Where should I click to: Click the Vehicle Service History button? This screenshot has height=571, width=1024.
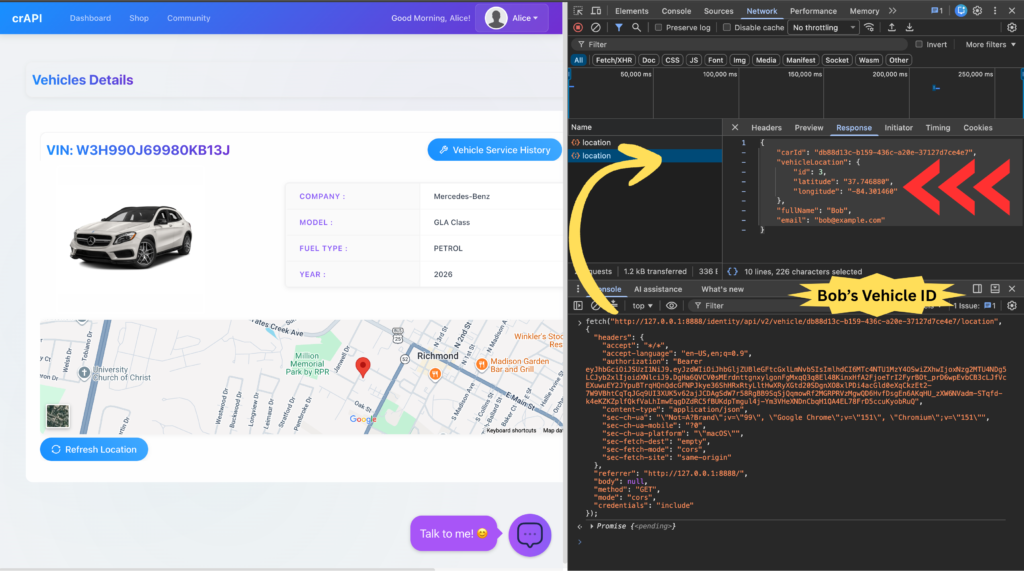pos(494,150)
